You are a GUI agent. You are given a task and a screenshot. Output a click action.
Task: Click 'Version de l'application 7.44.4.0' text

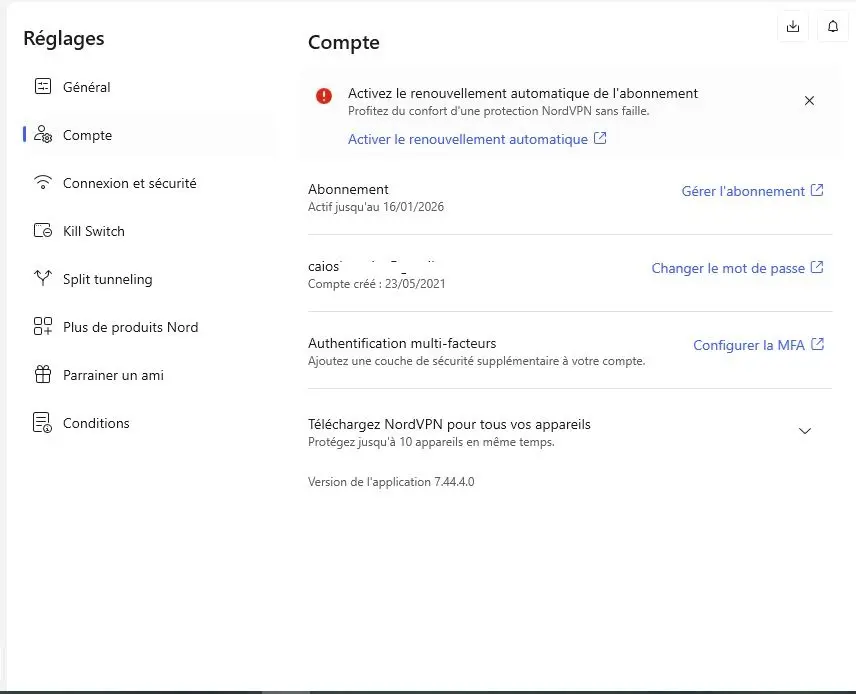pos(391,482)
